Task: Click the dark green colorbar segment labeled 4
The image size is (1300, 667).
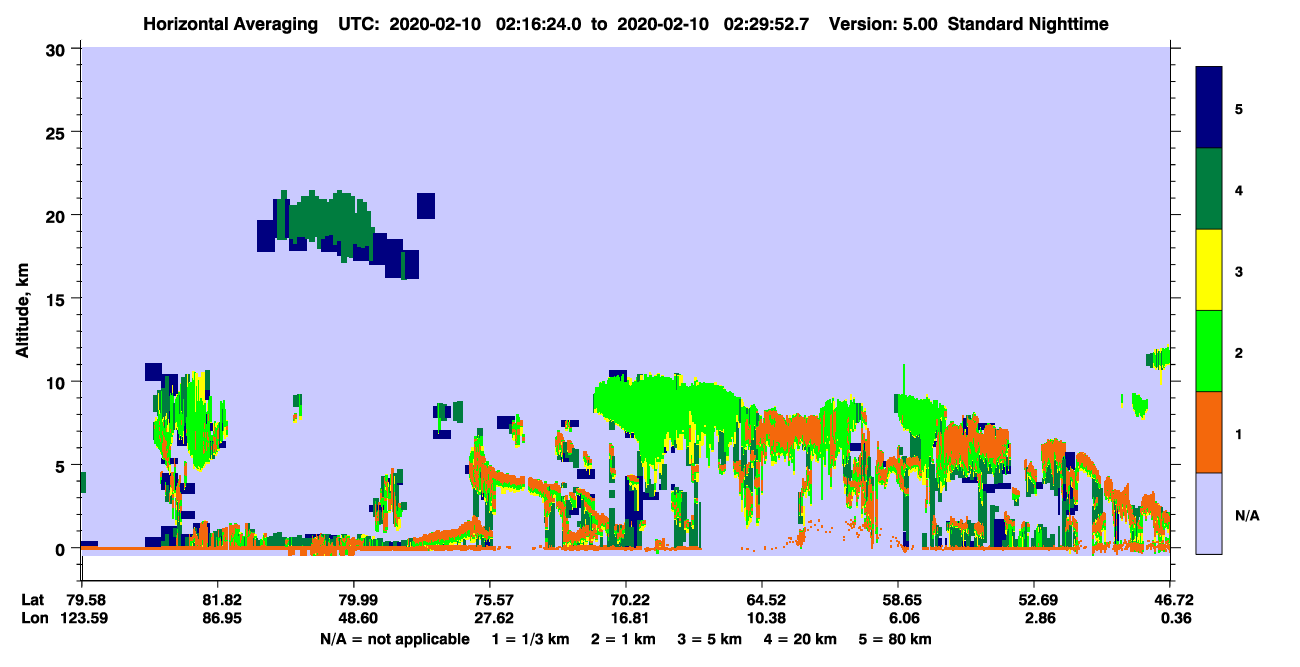Action: click(1209, 188)
